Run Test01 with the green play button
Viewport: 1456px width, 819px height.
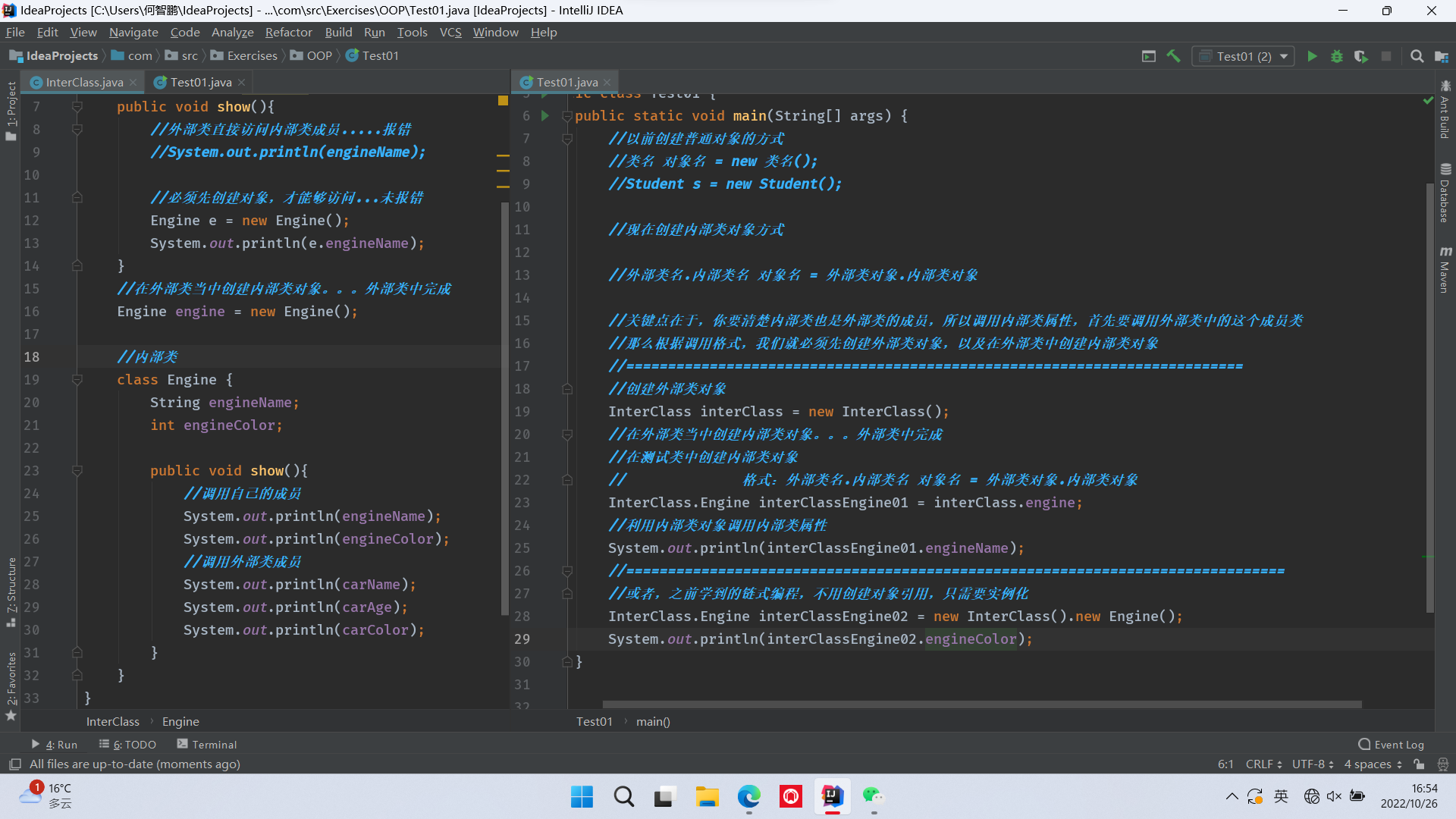(1312, 56)
